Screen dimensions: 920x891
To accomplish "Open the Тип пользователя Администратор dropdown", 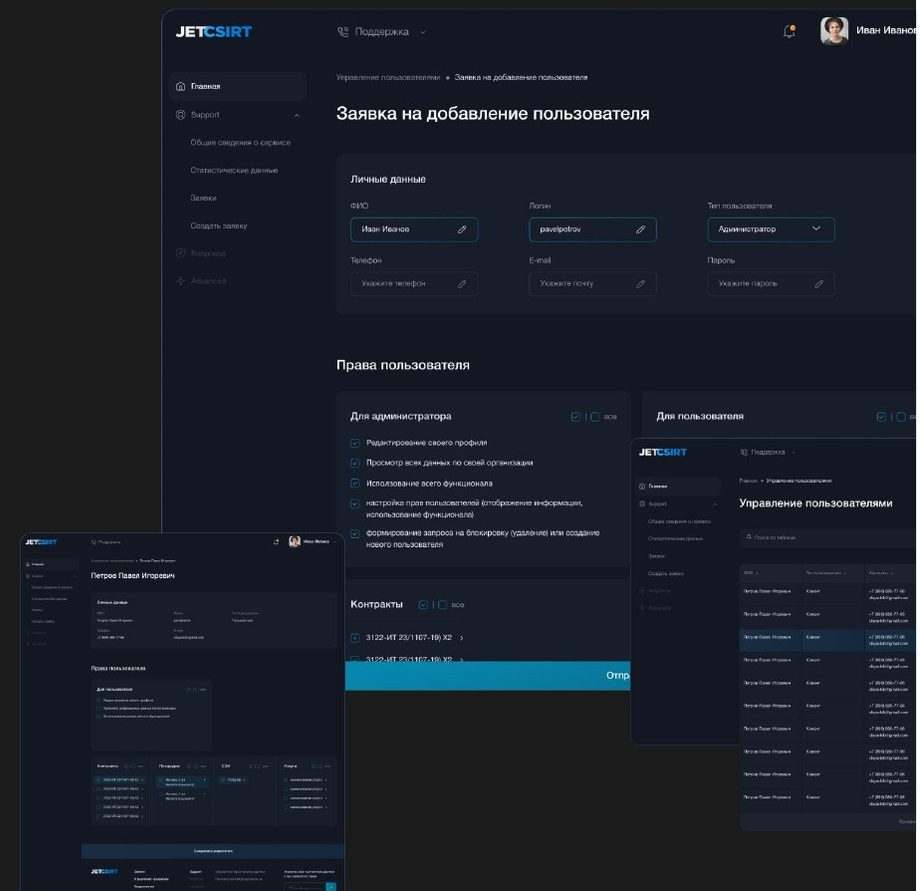I will click(x=771, y=229).
